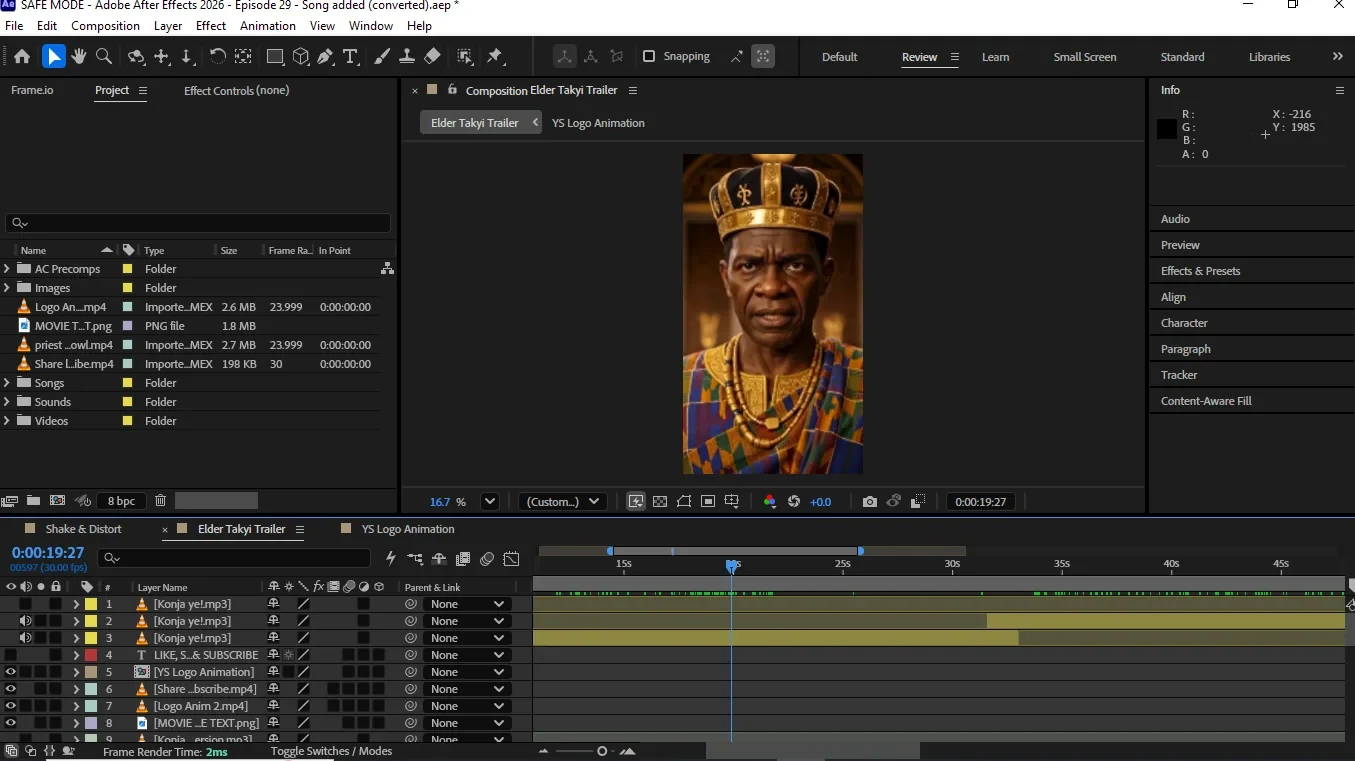The width and height of the screenshot is (1355, 761).
Task: Click Region of Interest icon
Action: pyautogui.click(x=708, y=502)
